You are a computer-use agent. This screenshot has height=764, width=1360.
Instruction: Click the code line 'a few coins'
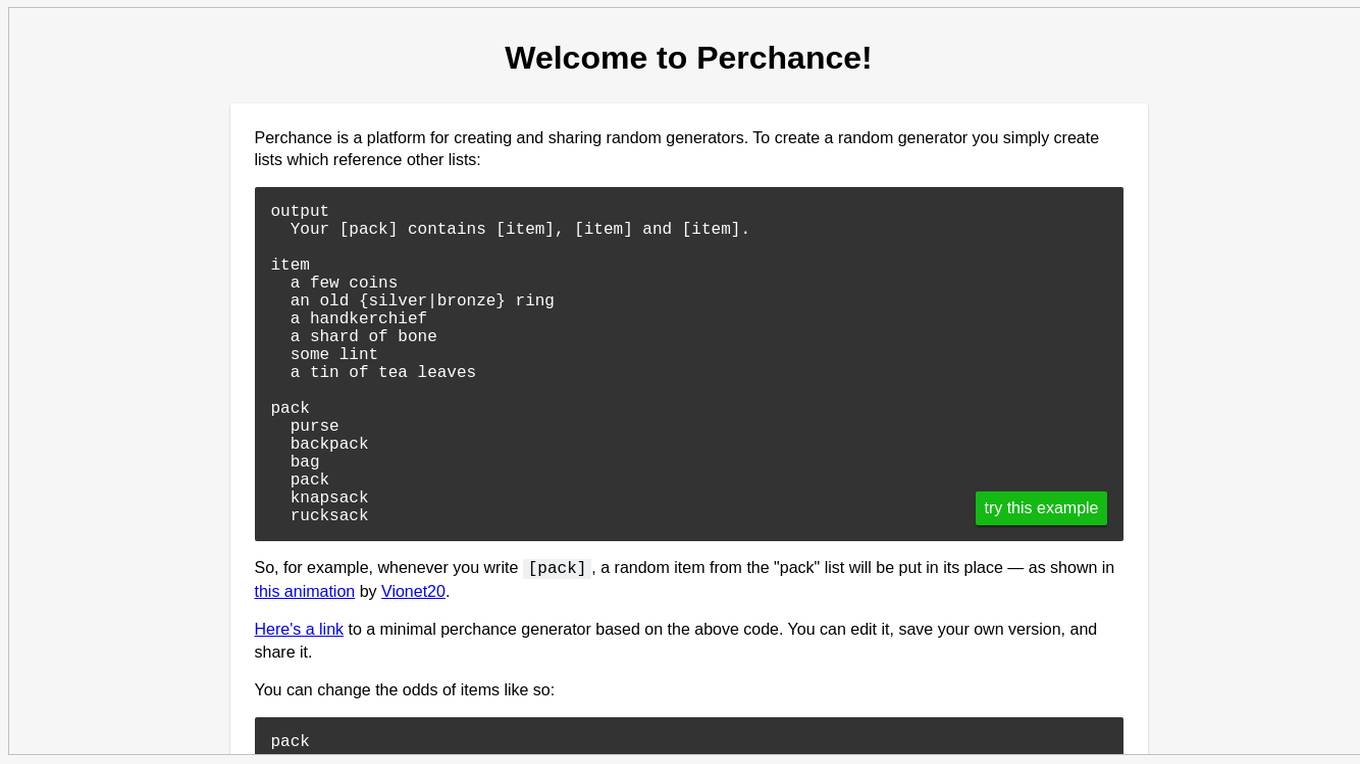click(344, 283)
